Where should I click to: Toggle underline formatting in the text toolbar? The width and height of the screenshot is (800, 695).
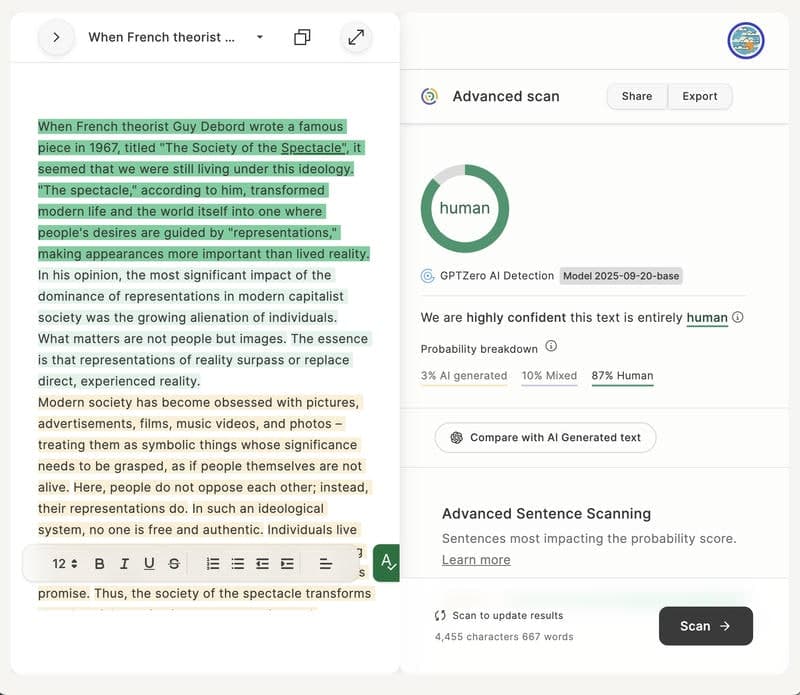pos(149,564)
